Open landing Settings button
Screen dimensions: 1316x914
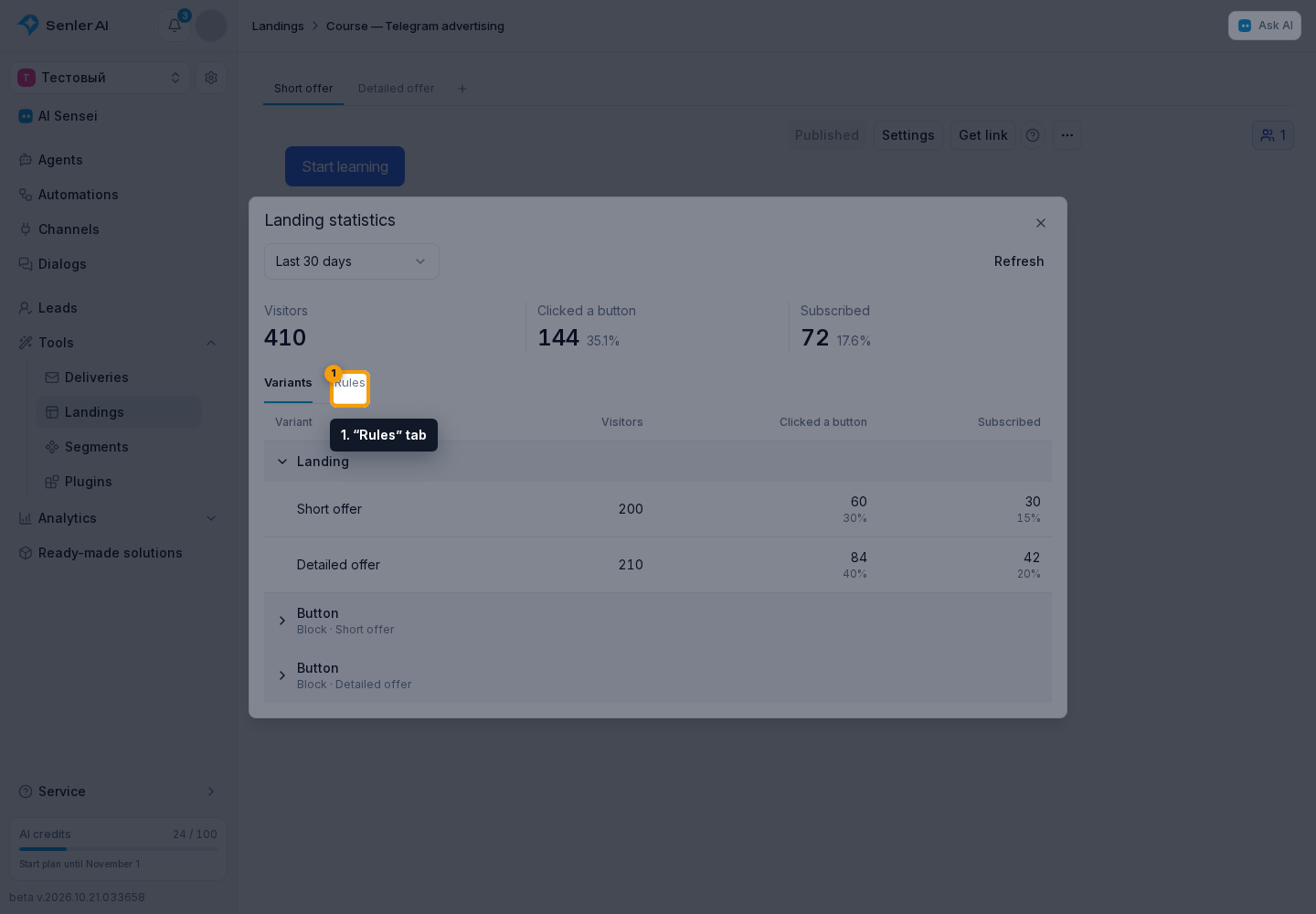pos(908,135)
